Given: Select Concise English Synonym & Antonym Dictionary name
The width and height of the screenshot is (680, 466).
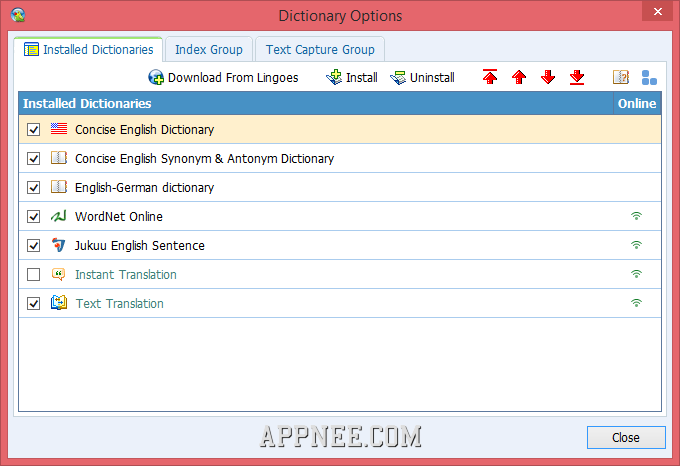Looking at the screenshot, I should (204, 159).
